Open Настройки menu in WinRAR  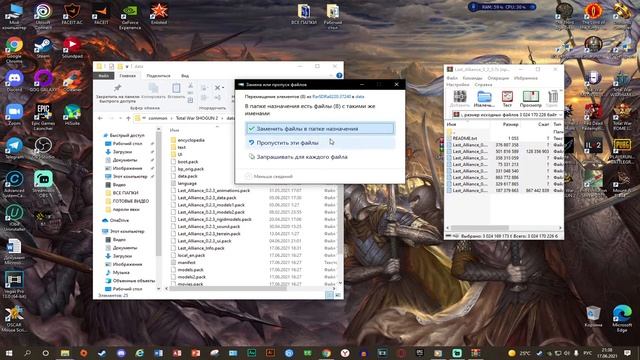458,84
